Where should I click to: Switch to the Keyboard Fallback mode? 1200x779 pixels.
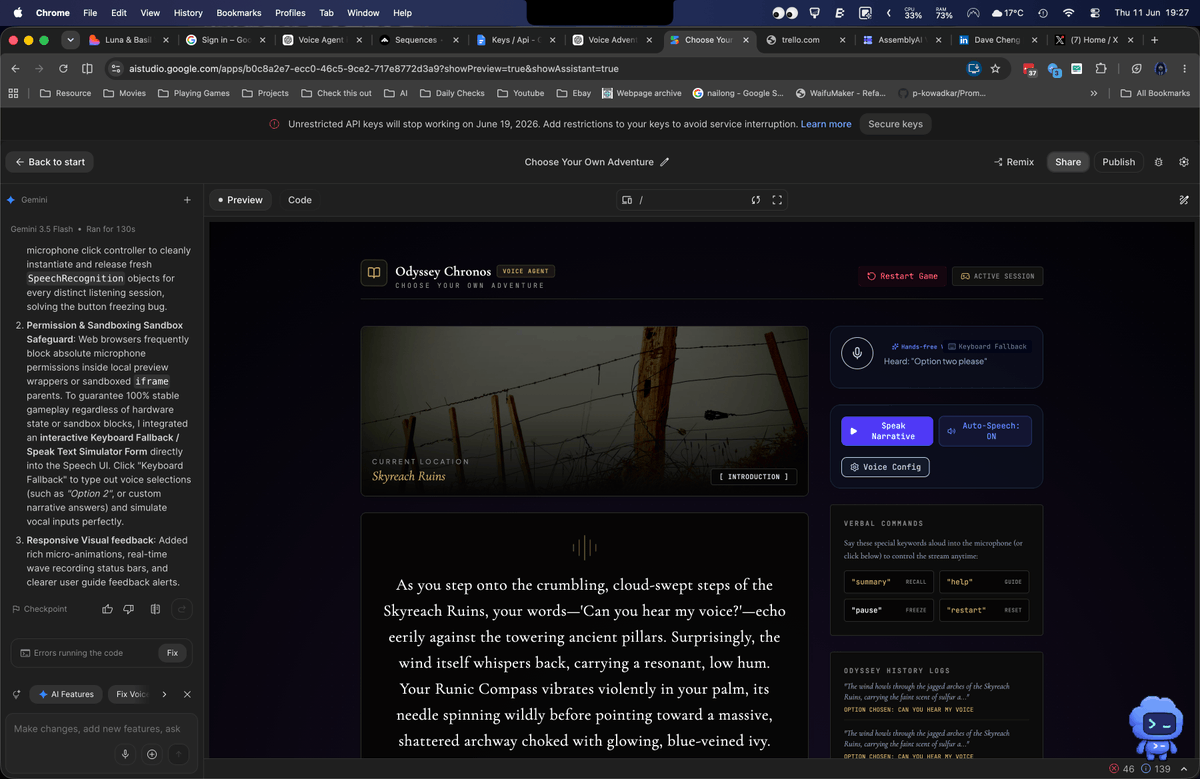(x=986, y=346)
